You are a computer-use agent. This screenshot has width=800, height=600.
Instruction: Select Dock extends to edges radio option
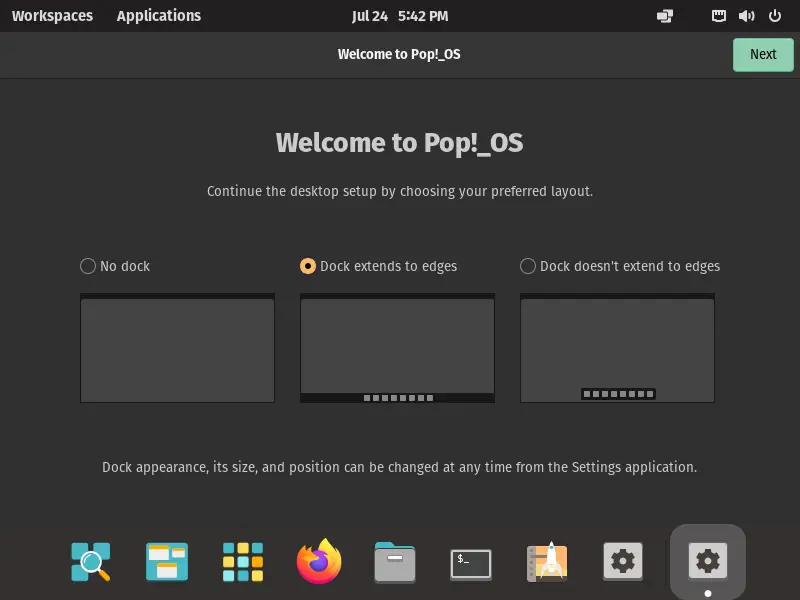click(308, 266)
